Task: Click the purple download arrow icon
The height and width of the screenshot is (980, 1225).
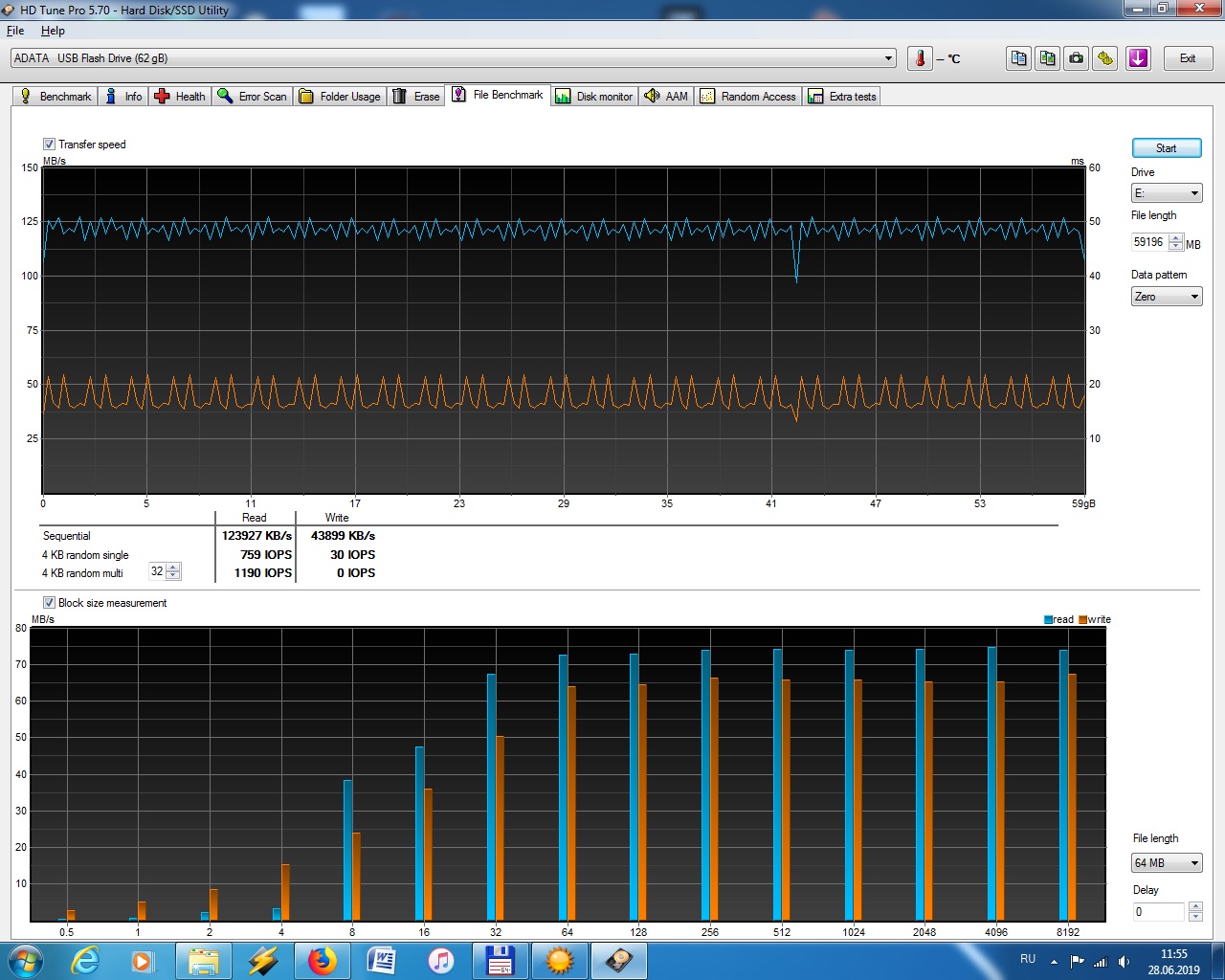Action: click(x=1138, y=58)
